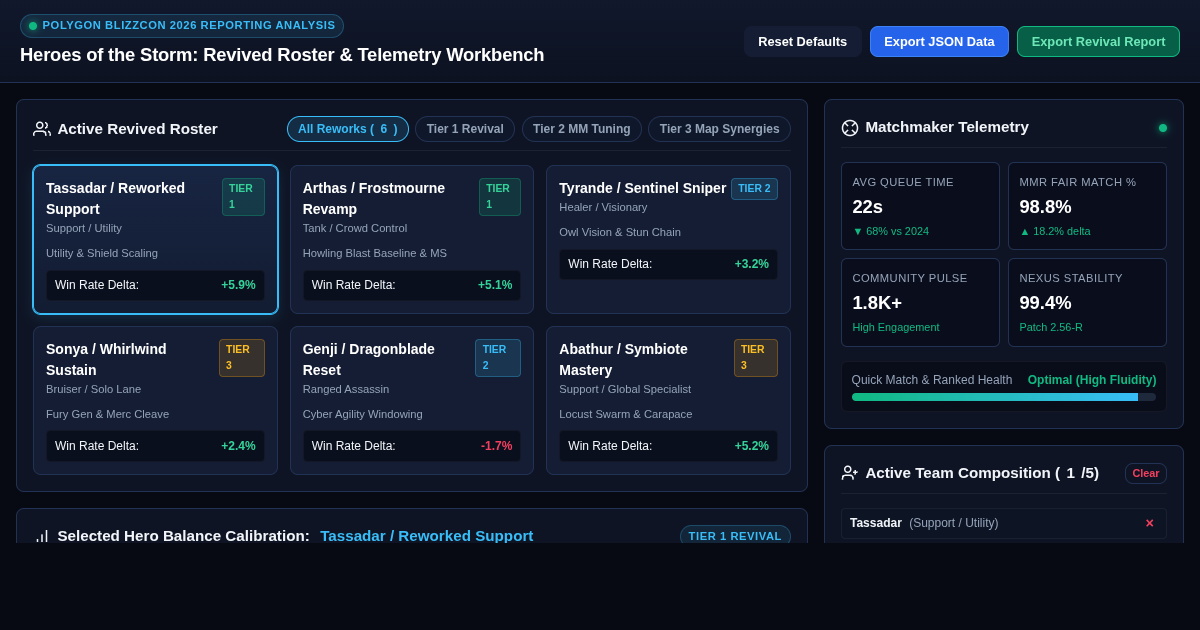Image resolution: width=1200 pixels, height=630 pixels.
Task: Click the 'Owl Vision & Stun Chain' text
Action: tap(620, 232)
